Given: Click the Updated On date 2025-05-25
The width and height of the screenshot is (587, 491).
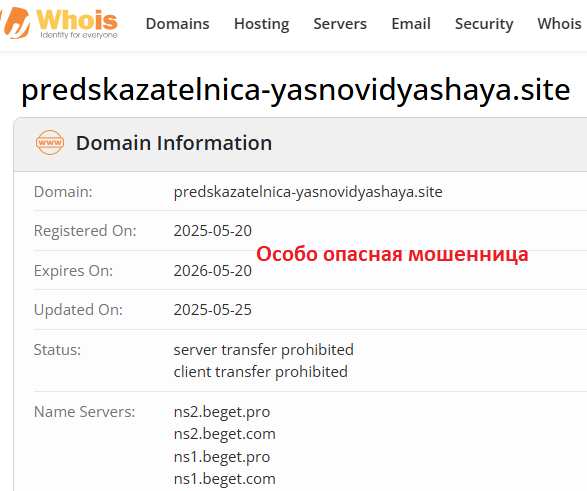Looking at the screenshot, I should tap(213, 310).
